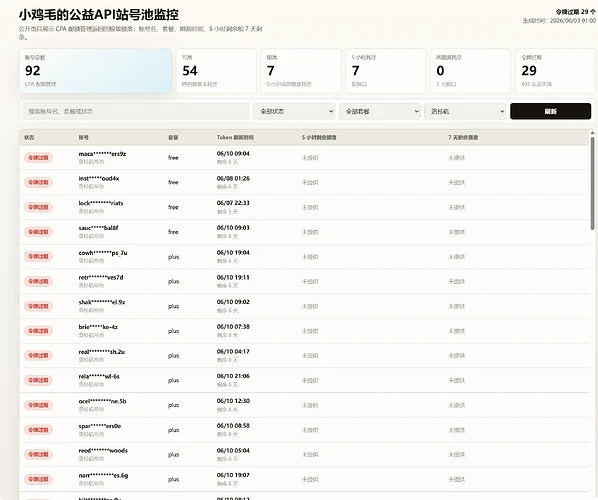Select account row lock********riats
The height and width of the screenshot is (500, 598).
[304, 207]
